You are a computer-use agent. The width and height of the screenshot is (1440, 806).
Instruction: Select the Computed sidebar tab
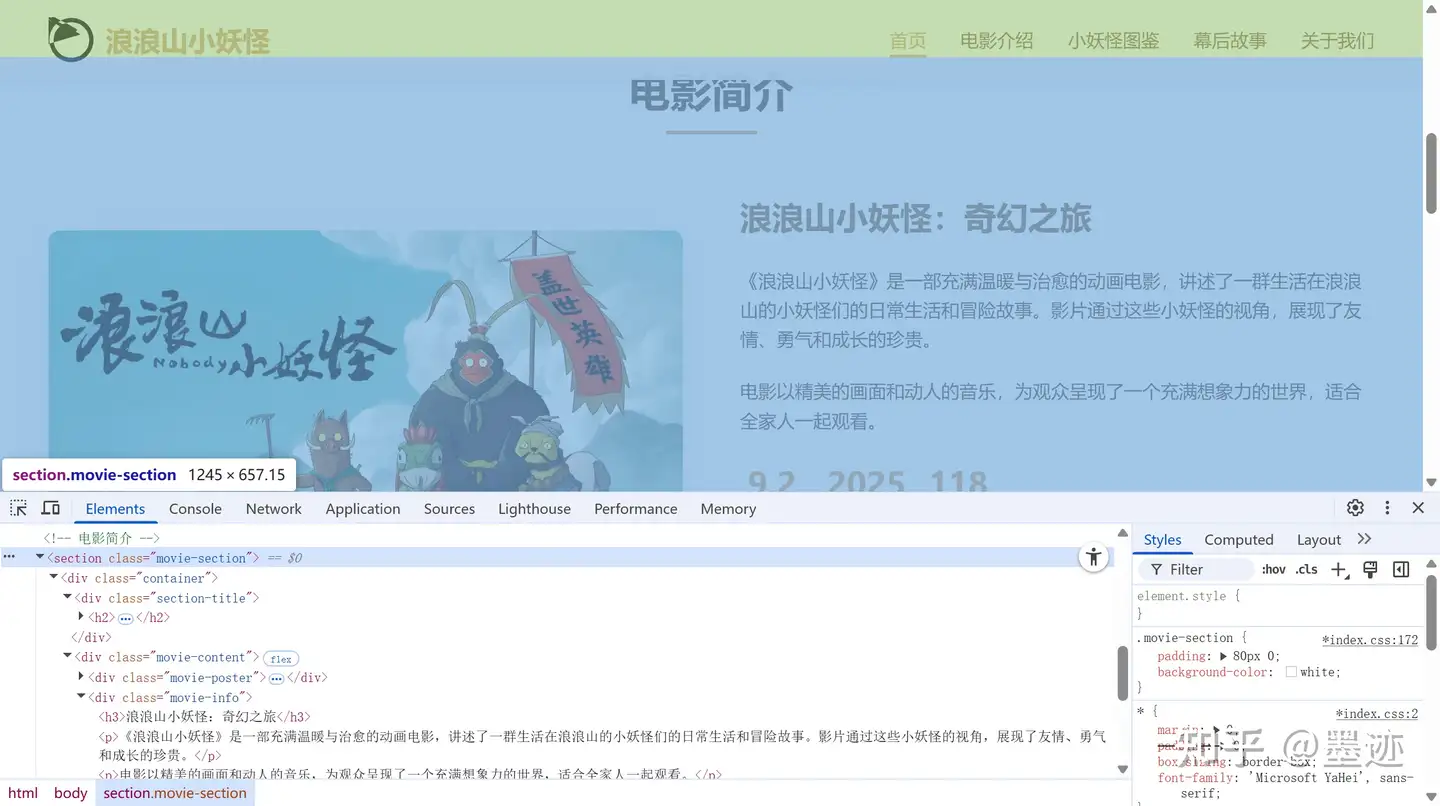(x=1238, y=539)
